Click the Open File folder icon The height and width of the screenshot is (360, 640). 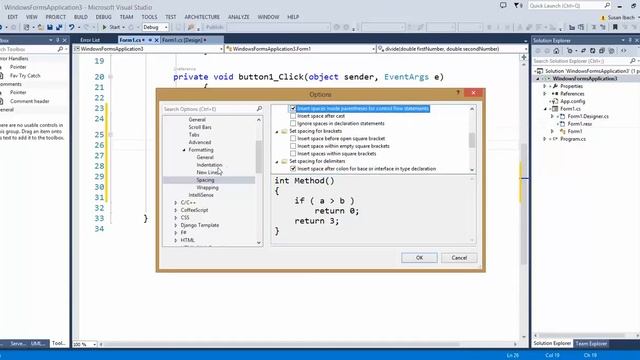tap(40, 27)
